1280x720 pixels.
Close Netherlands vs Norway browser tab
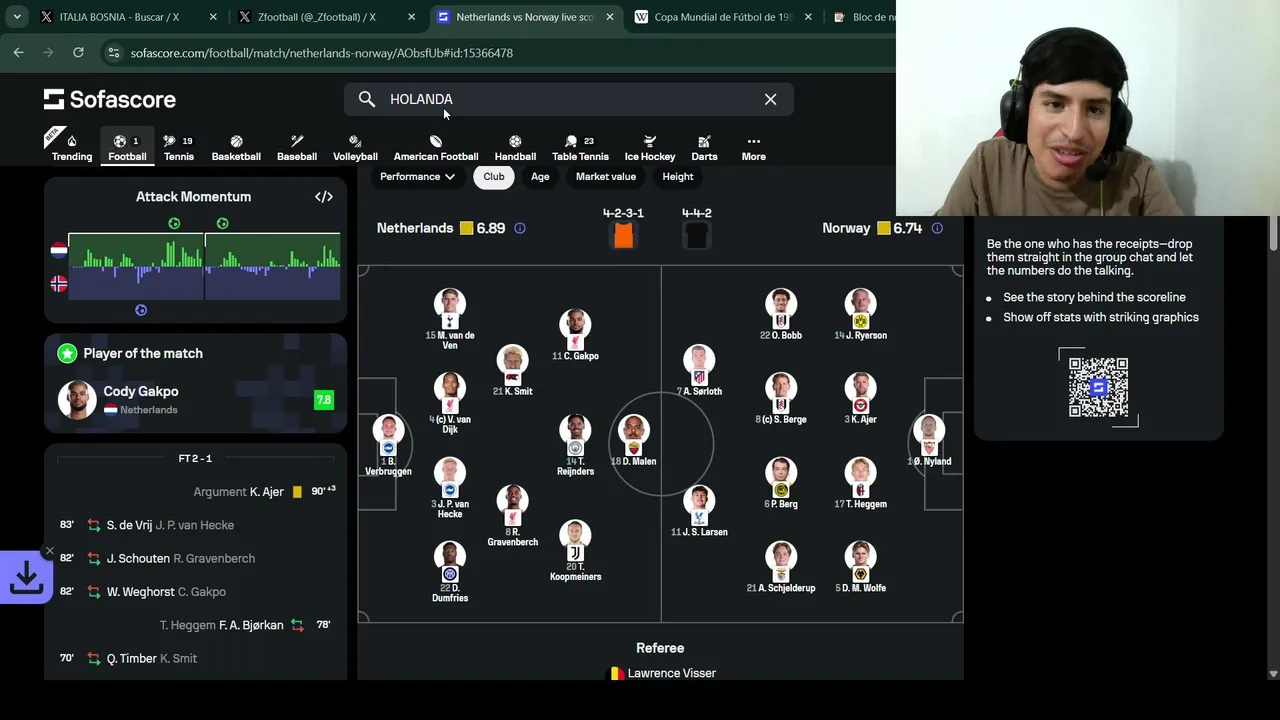coord(610,17)
